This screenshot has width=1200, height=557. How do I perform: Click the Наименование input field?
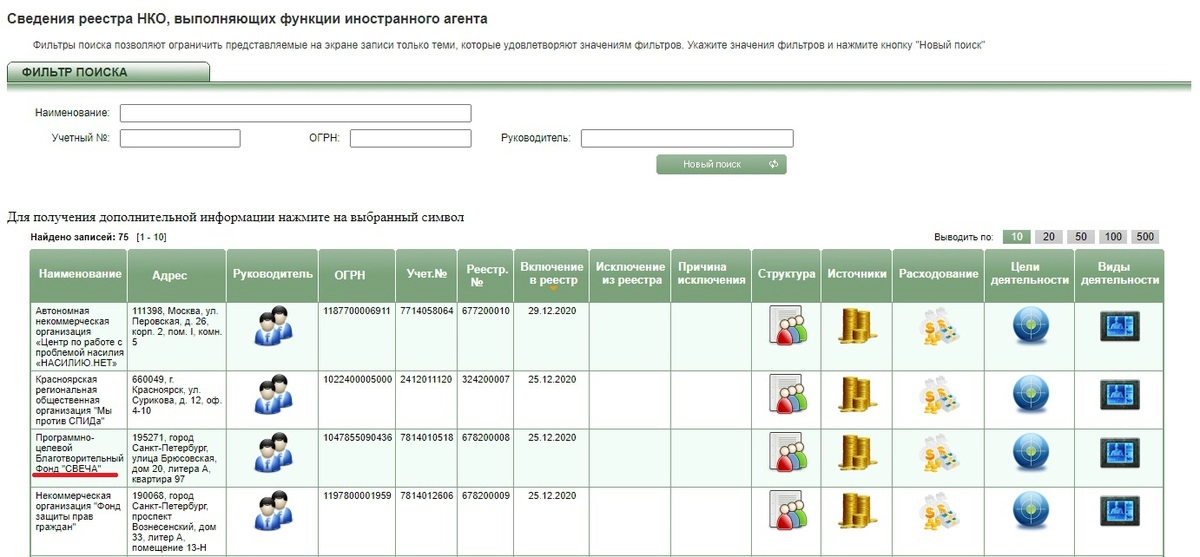point(295,113)
